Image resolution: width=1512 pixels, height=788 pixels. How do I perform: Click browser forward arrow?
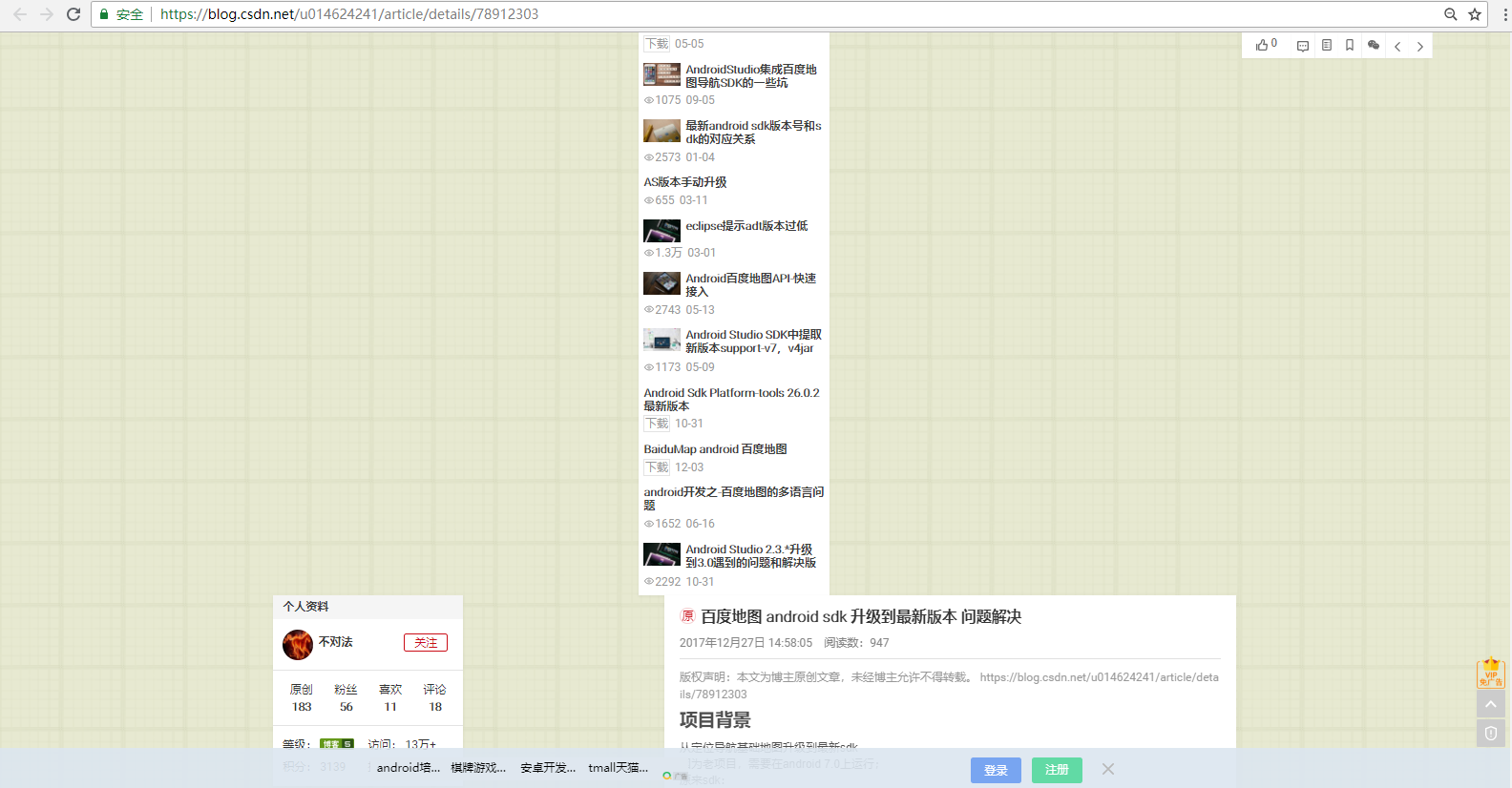[47, 14]
